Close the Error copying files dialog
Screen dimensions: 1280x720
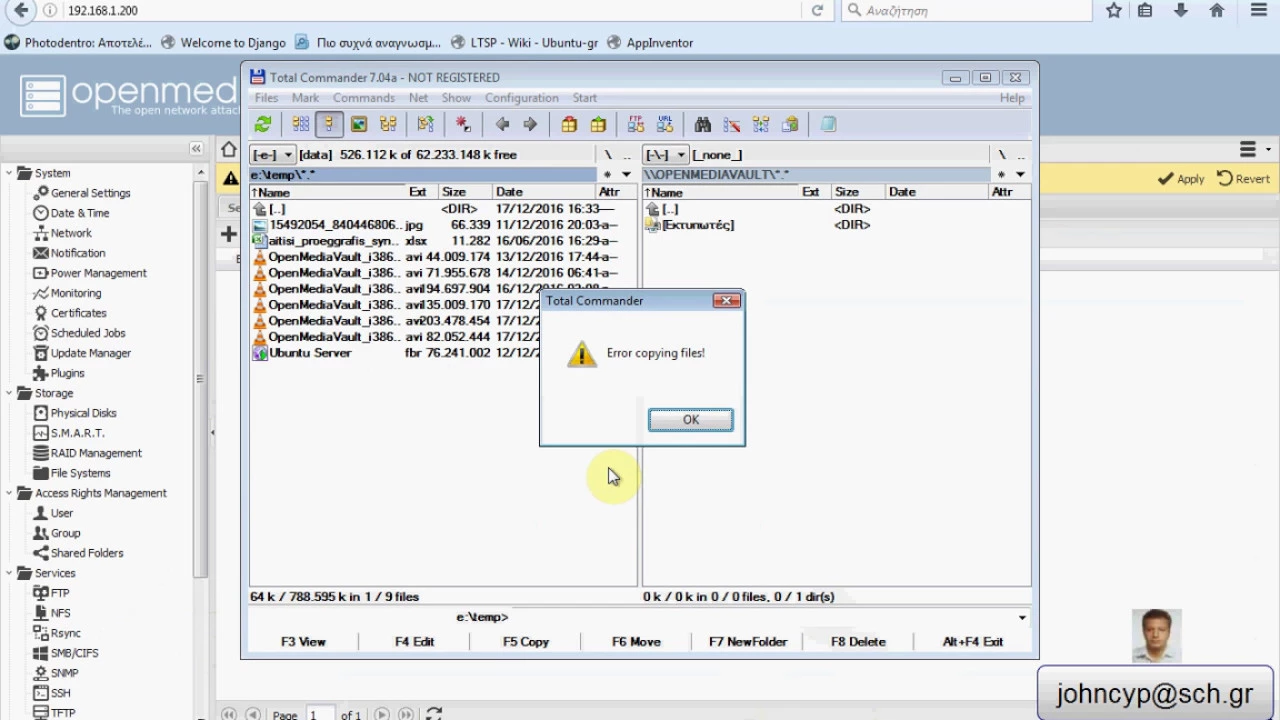[x=727, y=300]
